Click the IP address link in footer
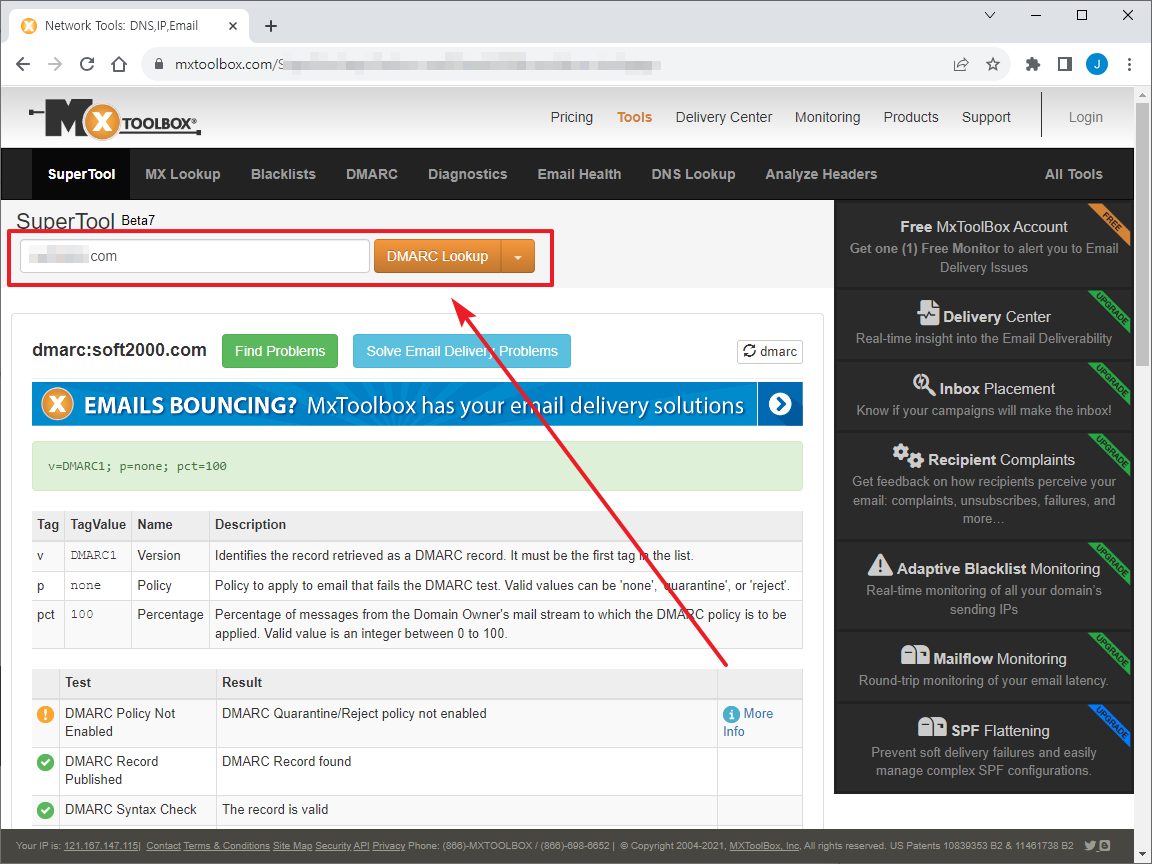Viewport: 1152px width, 864px height. click(101, 846)
